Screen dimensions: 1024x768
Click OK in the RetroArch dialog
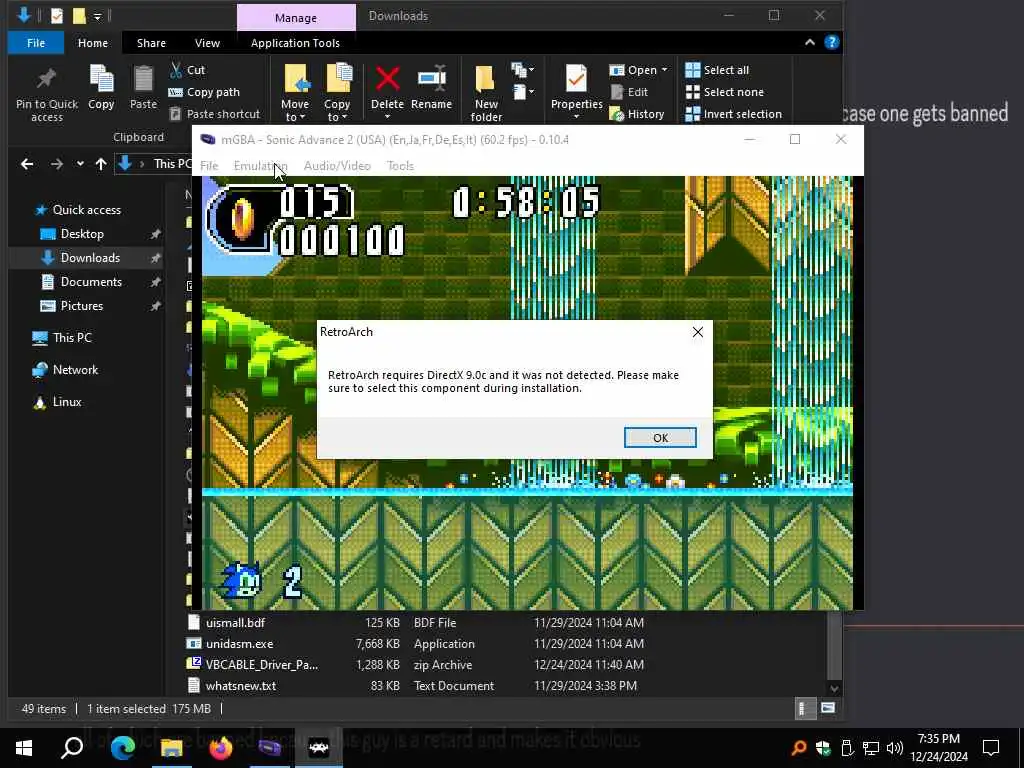pyautogui.click(x=660, y=438)
